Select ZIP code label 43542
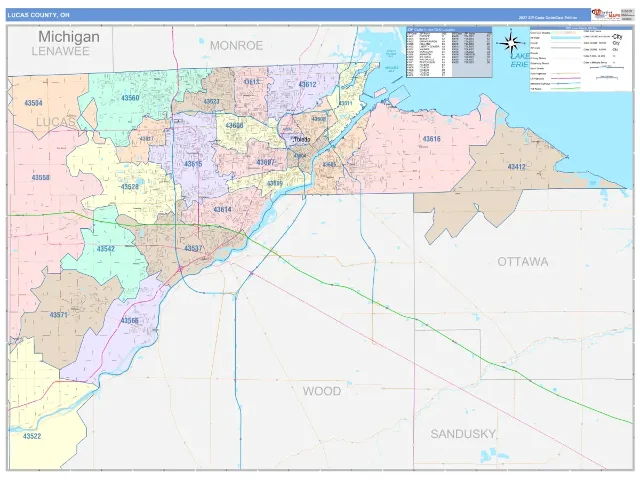Image resolution: width=640 pixels, height=480 pixels. click(106, 249)
